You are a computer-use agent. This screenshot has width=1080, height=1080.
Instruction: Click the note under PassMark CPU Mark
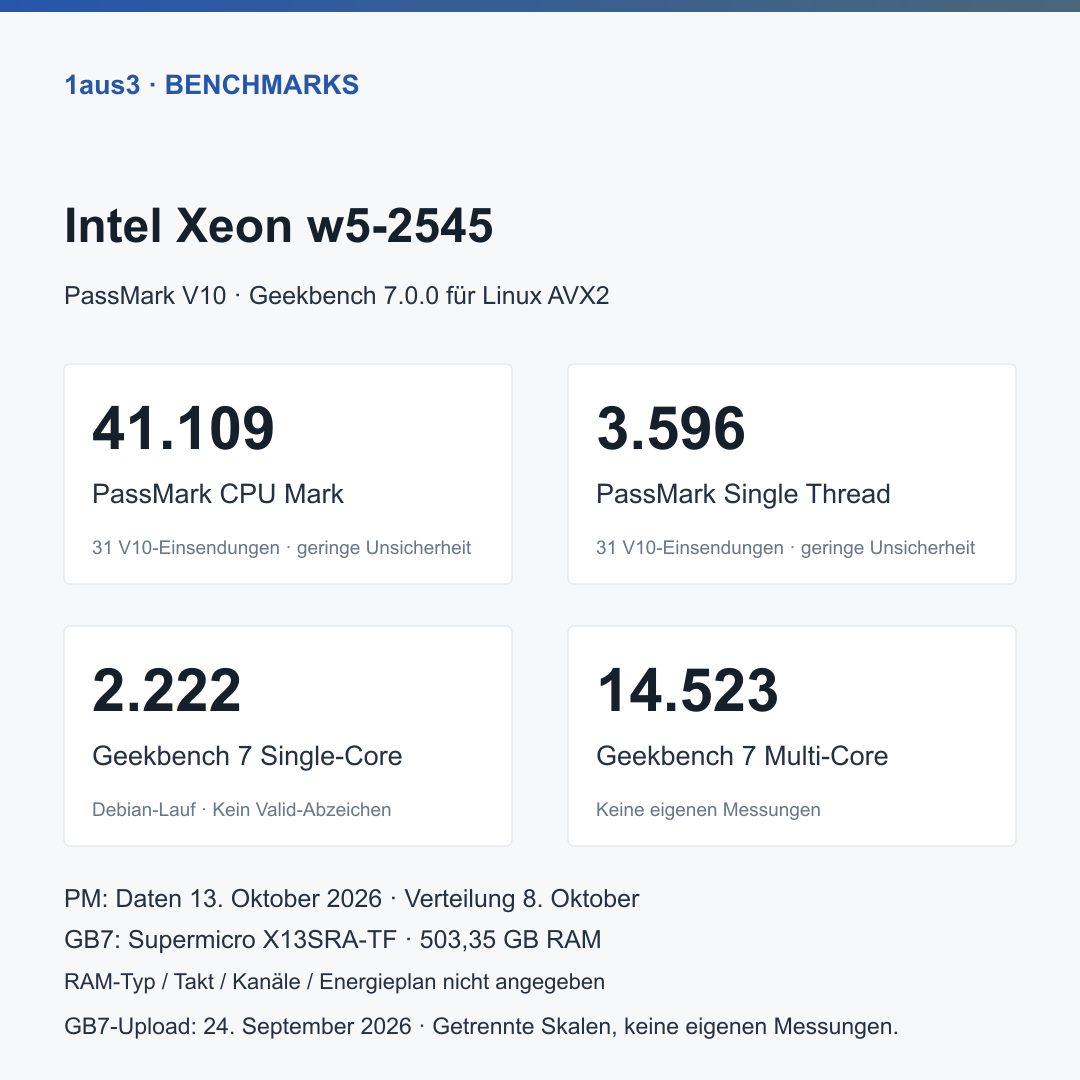[x=281, y=548]
